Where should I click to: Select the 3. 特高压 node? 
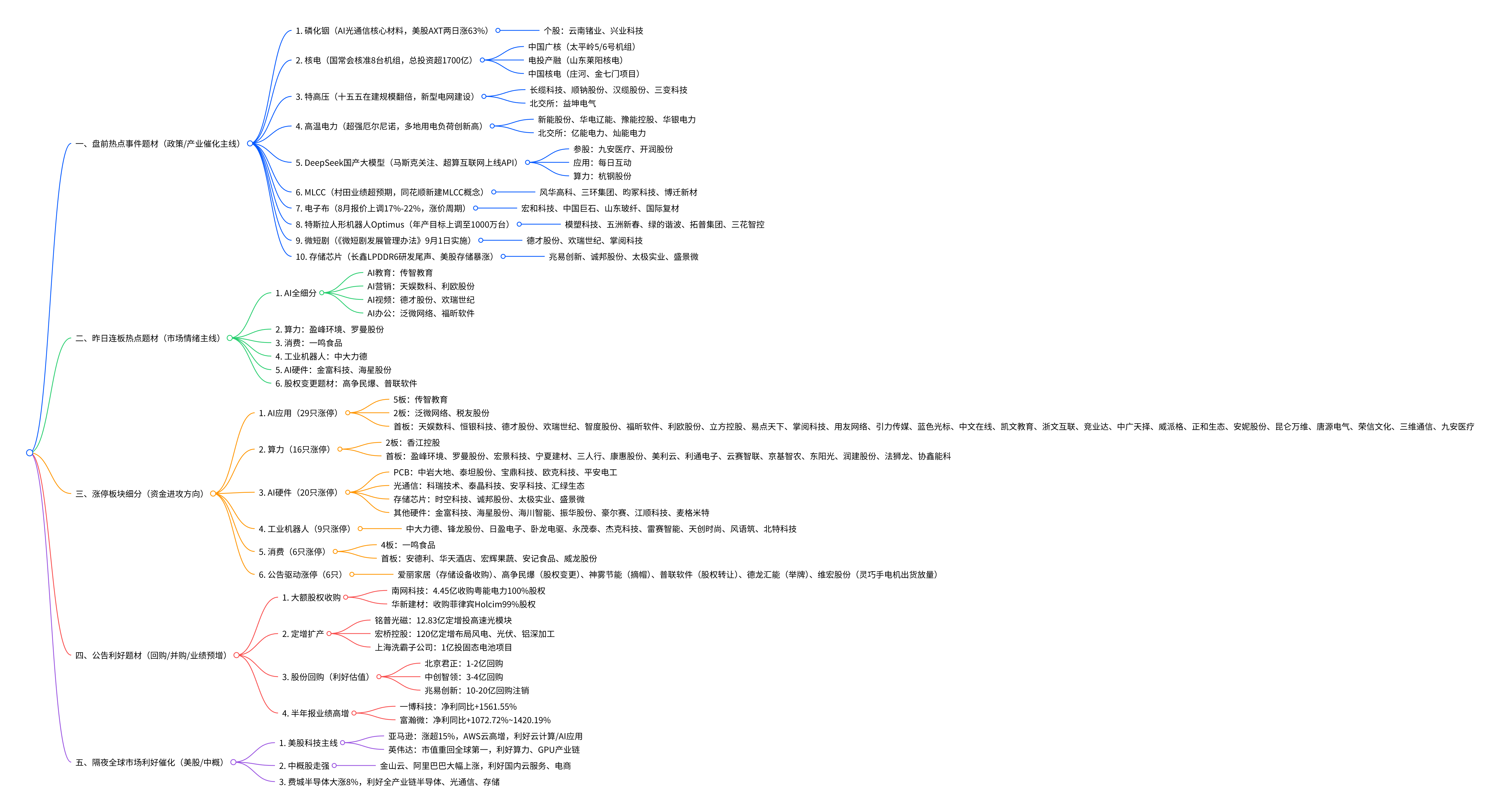pos(387,97)
